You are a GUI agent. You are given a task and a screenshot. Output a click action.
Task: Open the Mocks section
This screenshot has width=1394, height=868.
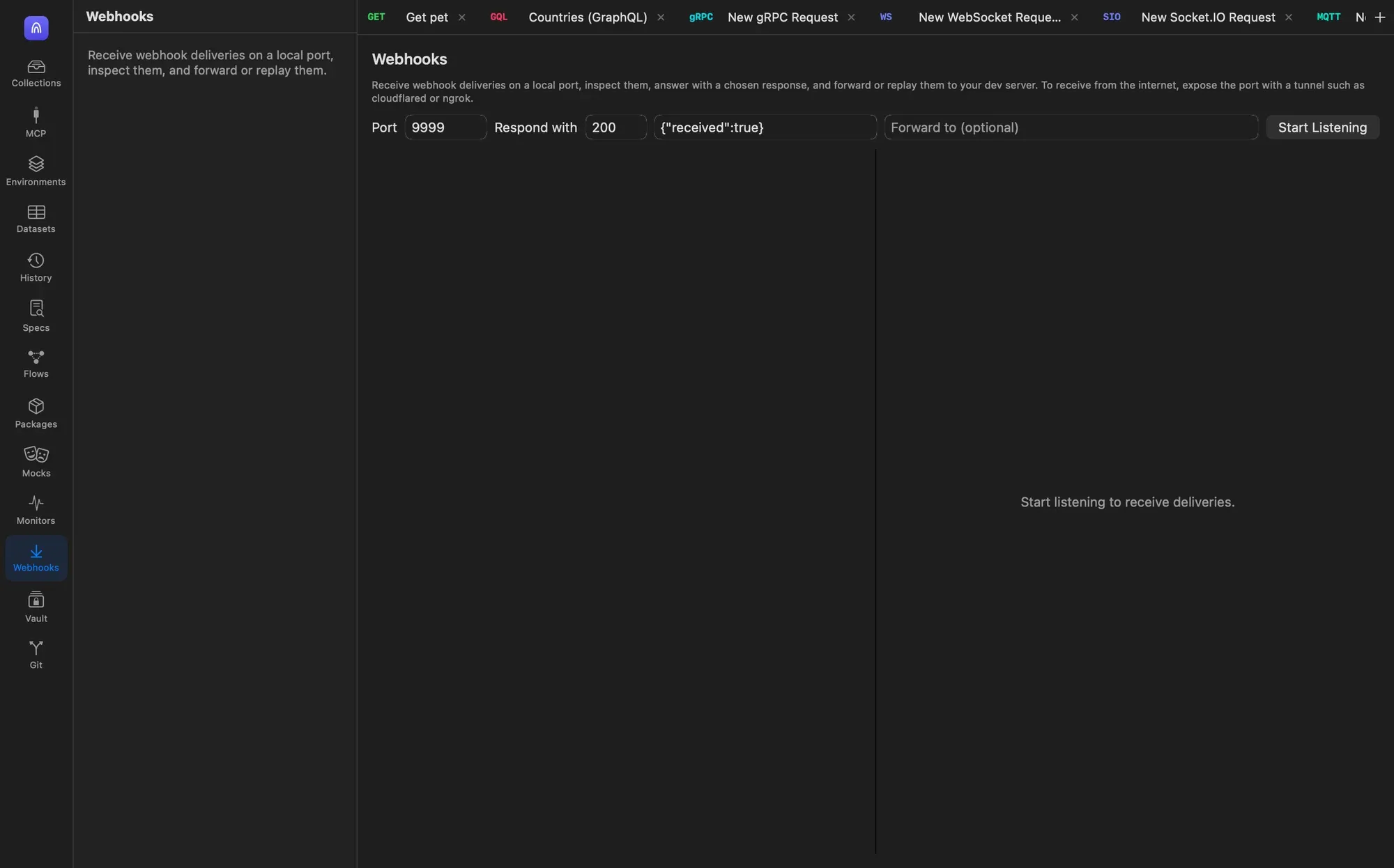pos(36,462)
